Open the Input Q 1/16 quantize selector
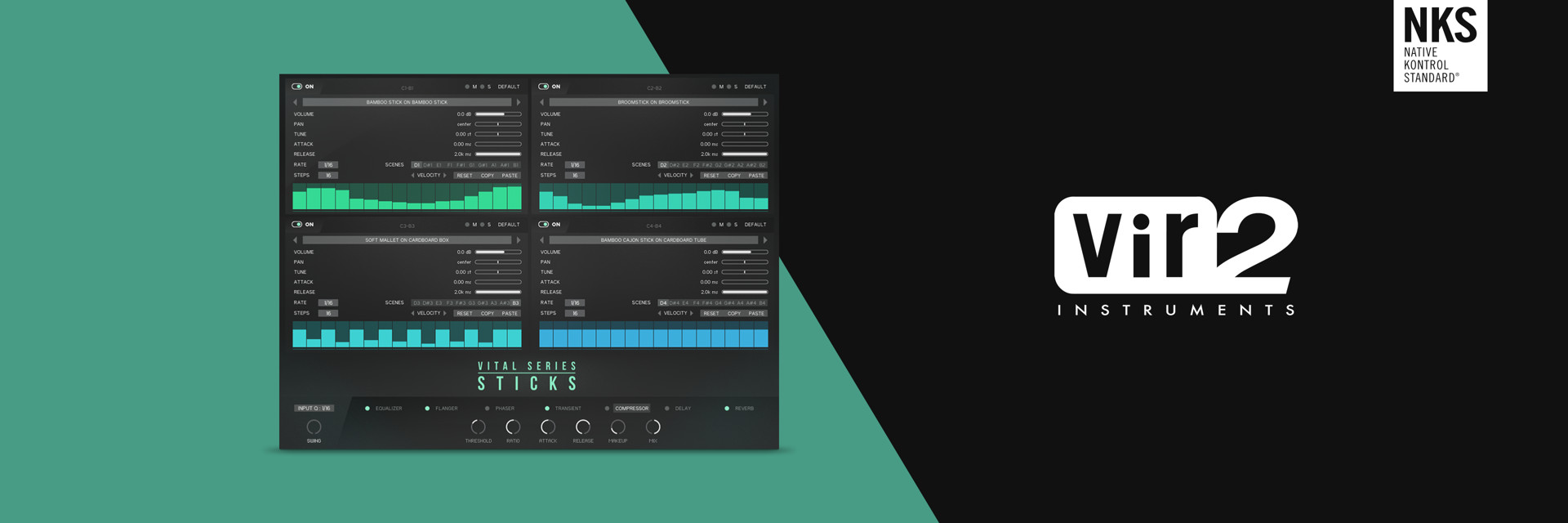The height and width of the screenshot is (523, 1568). [x=314, y=409]
